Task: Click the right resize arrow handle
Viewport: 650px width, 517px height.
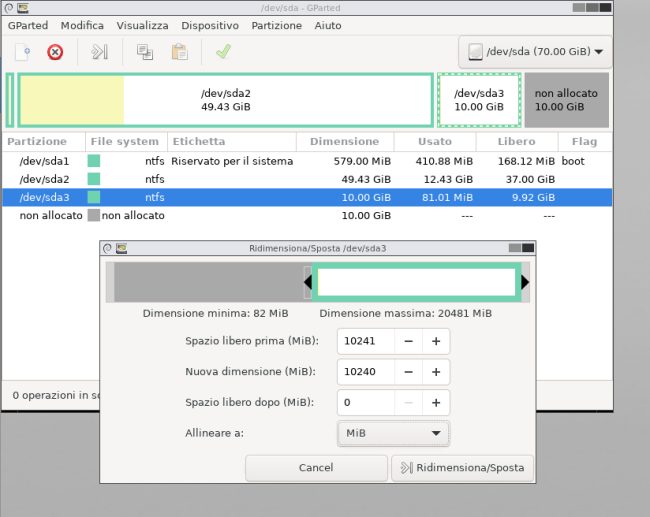Action: pyautogui.click(x=525, y=282)
